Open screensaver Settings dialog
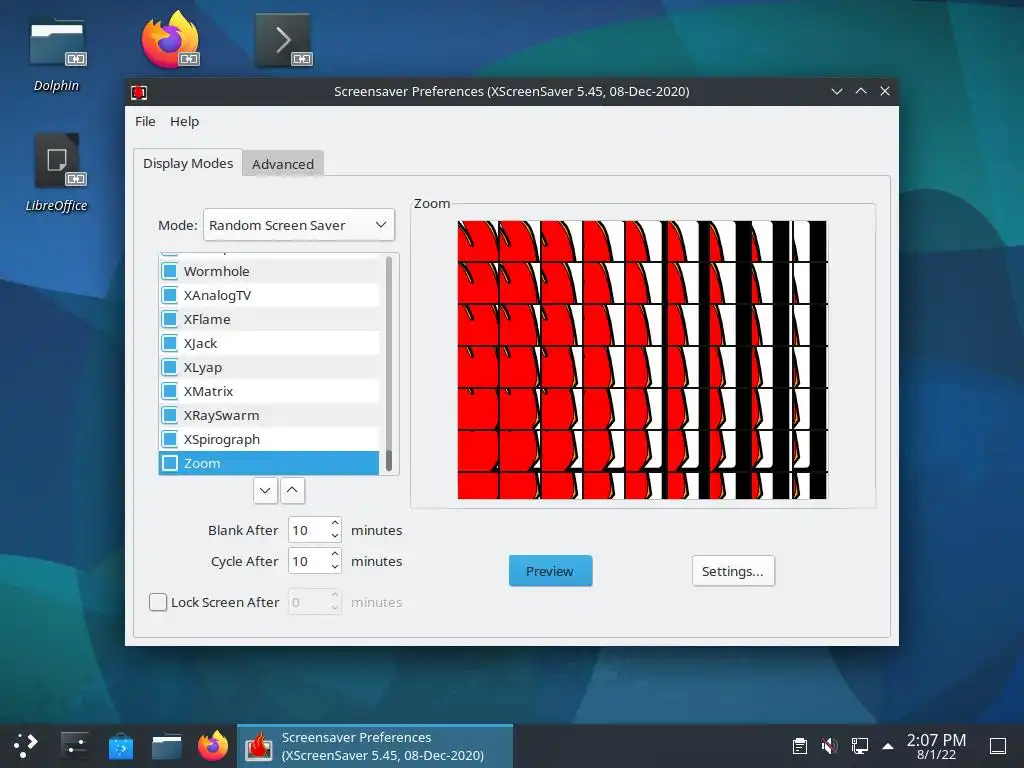This screenshot has height=768, width=1024. [x=733, y=571]
